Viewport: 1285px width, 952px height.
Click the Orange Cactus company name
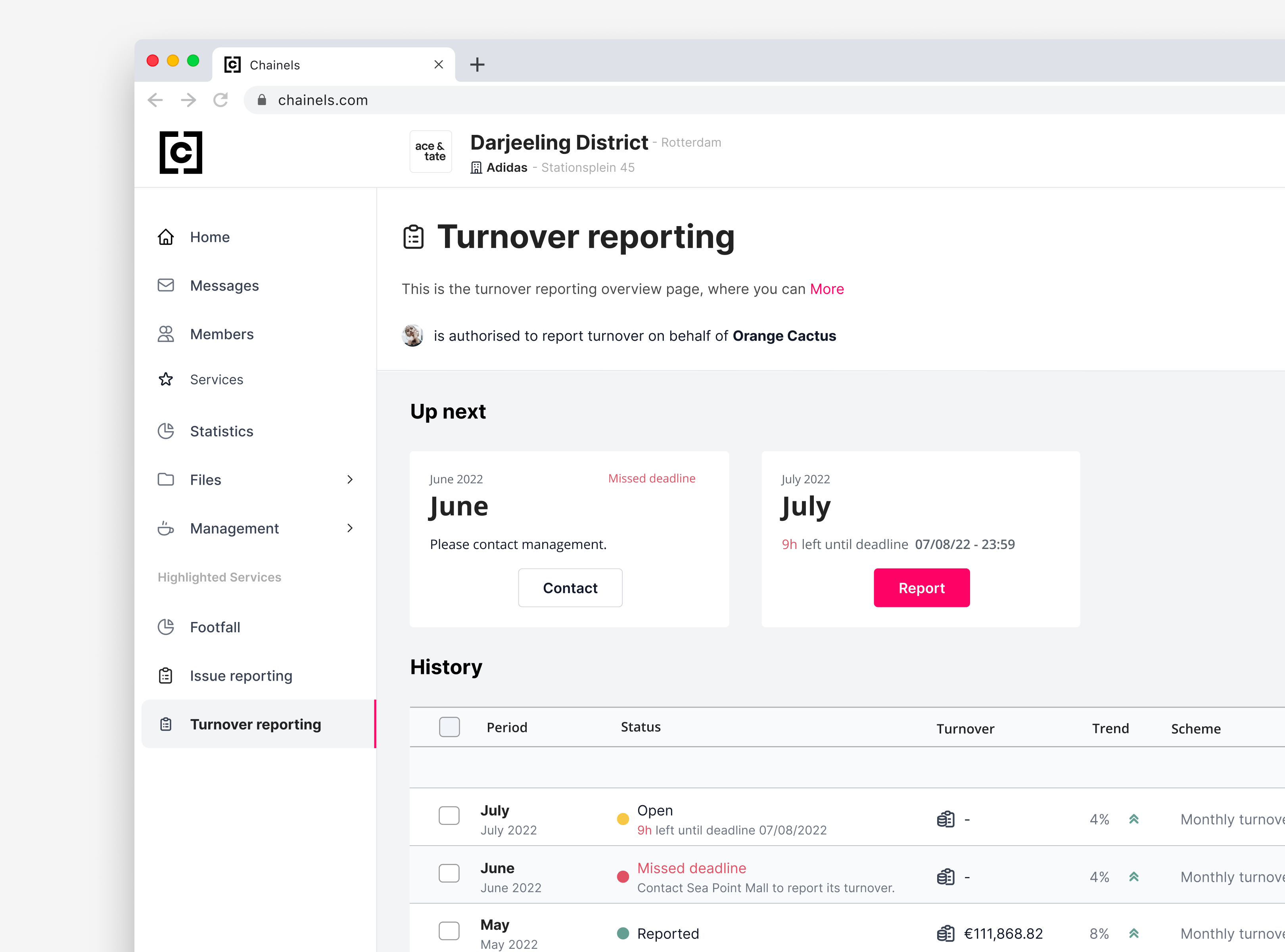point(784,336)
